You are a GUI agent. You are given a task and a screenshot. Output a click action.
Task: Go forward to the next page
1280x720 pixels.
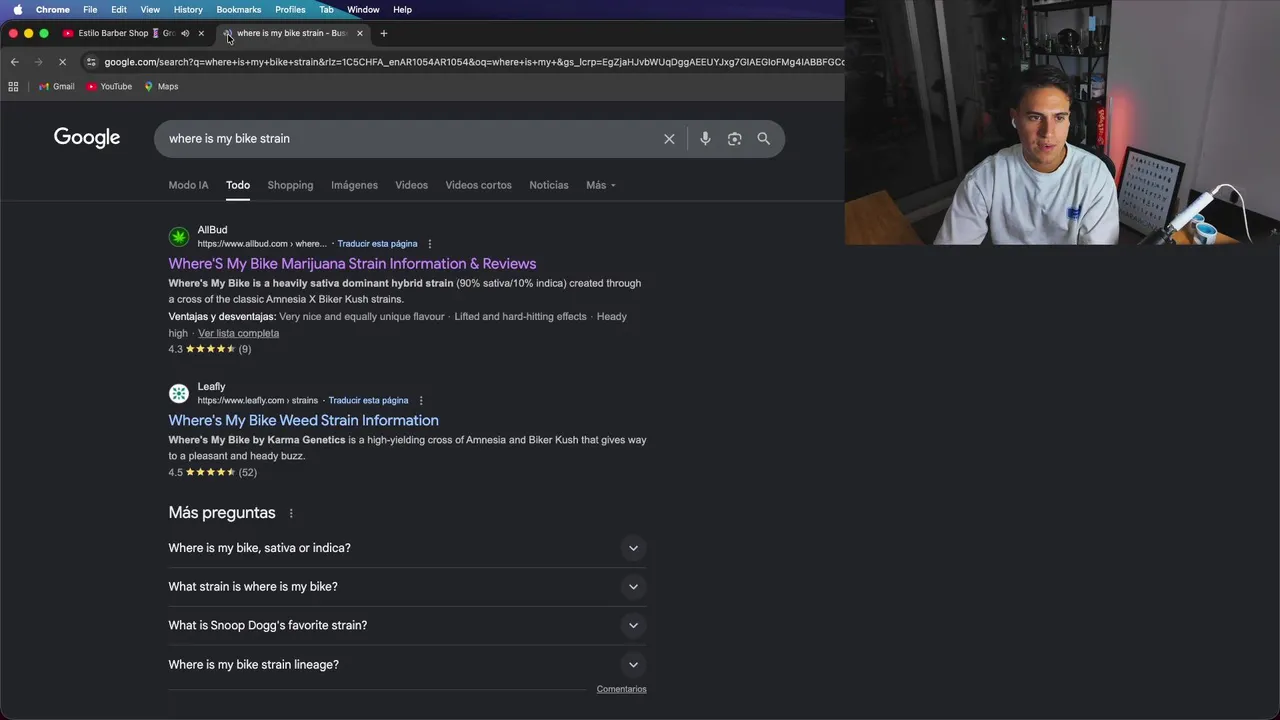(38, 62)
